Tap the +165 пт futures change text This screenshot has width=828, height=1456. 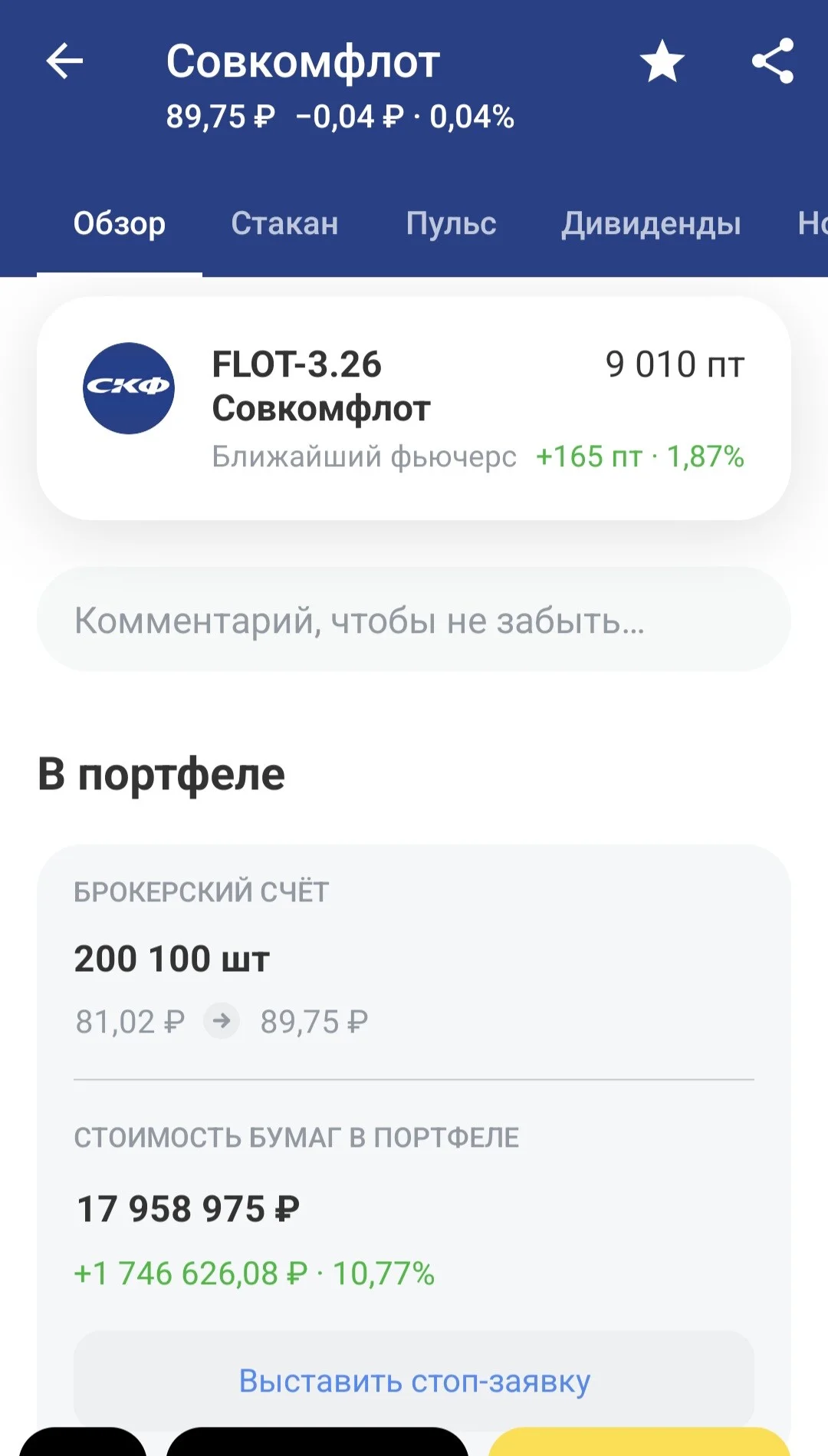tap(589, 456)
